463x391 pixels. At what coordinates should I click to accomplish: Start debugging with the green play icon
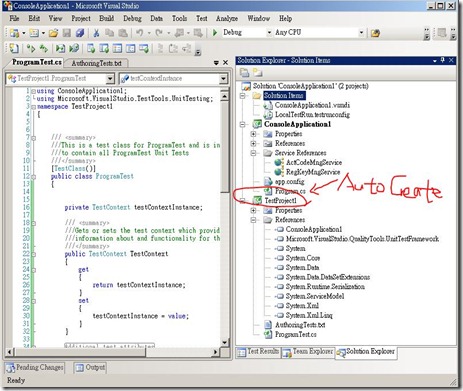coord(215,33)
